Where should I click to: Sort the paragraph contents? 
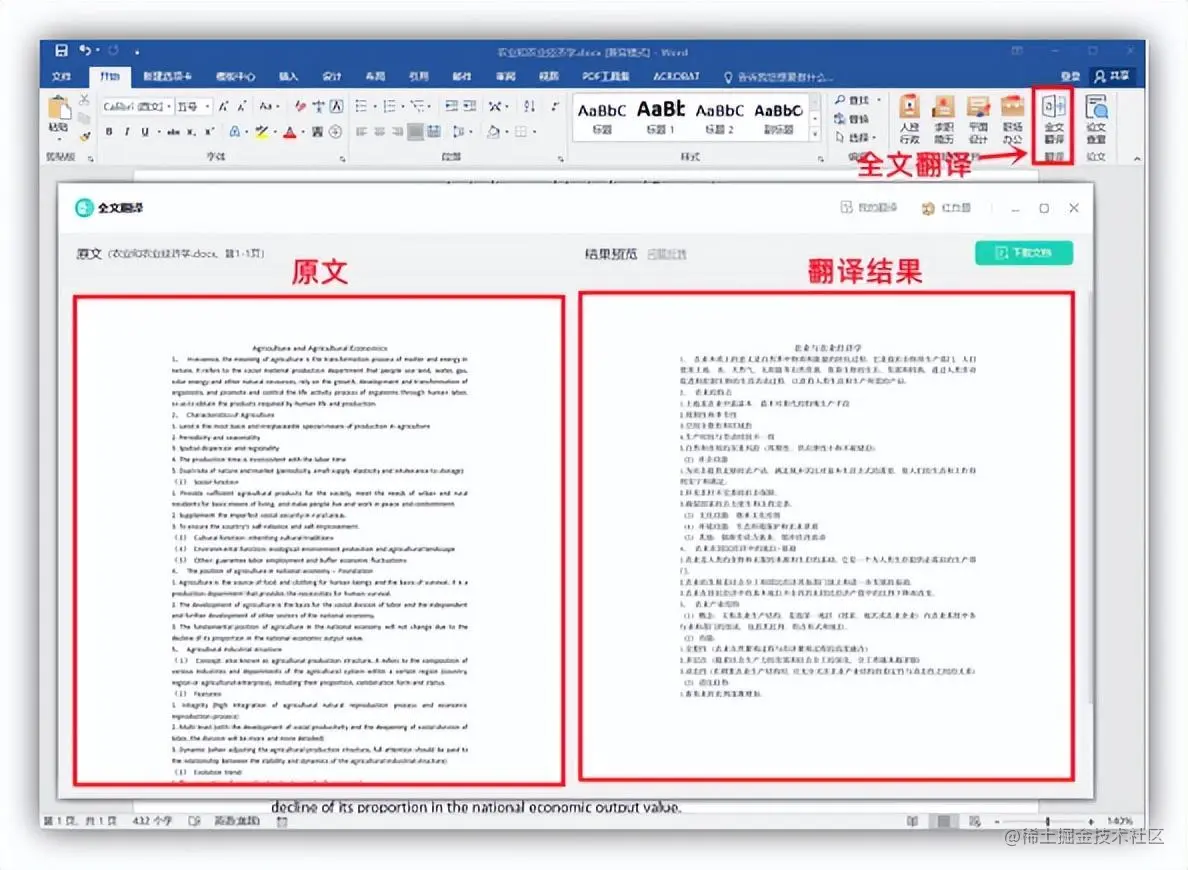click(x=529, y=106)
